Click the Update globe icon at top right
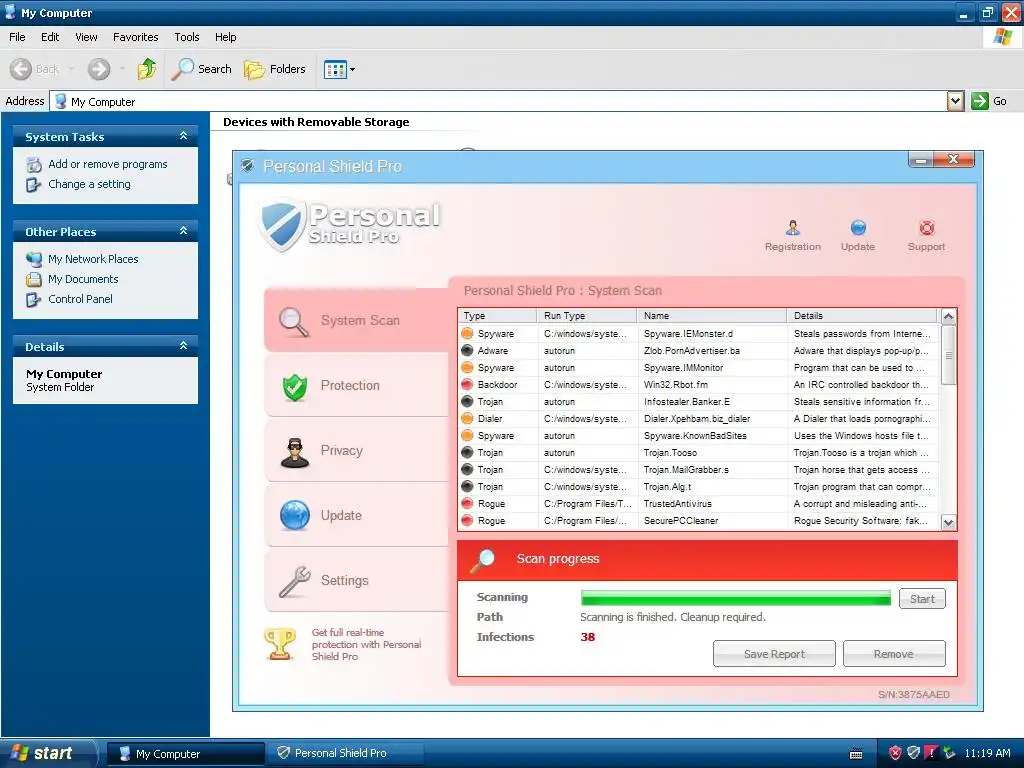This screenshot has width=1024, height=768. (x=858, y=227)
